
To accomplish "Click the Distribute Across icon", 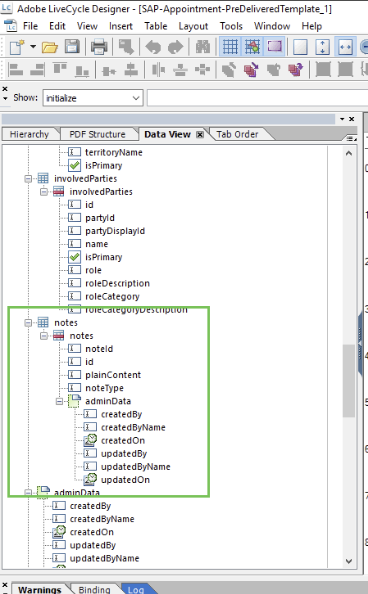I will click(158, 70).
